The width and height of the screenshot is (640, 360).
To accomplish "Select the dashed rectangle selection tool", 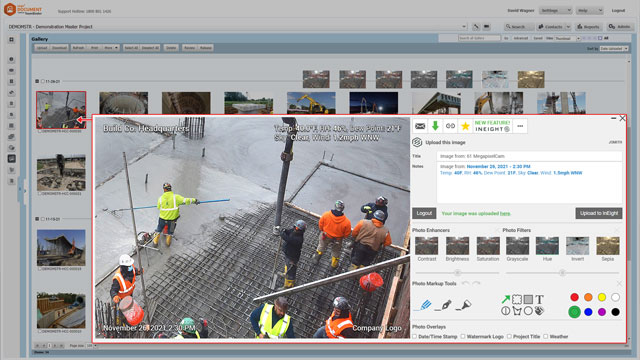I will click(517, 299).
